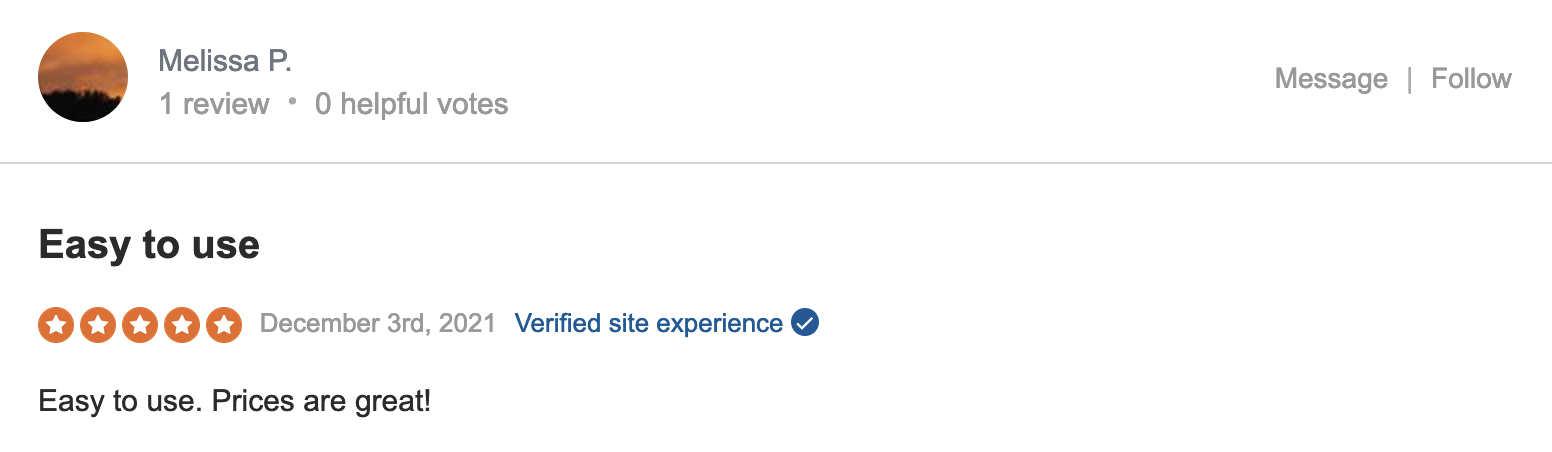Select the fifth orange rating star

coord(224,324)
